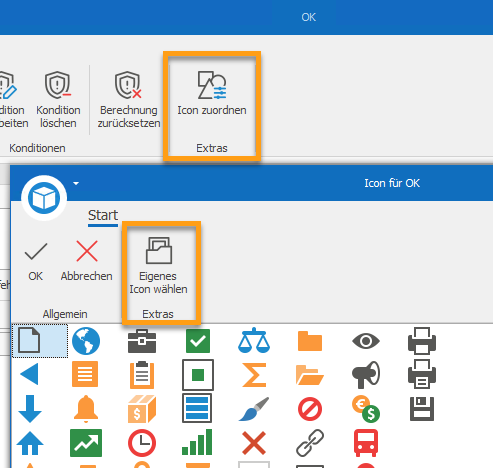Pick the blue balance scales icon
Viewport: 493px width, 468px height.
point(254,340)
